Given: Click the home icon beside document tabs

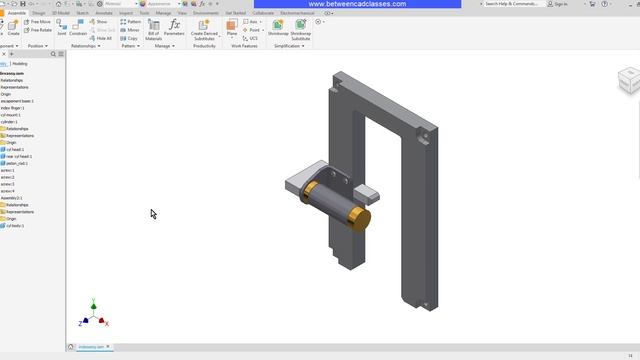Looking at the screenshot, I should point(71,347).
